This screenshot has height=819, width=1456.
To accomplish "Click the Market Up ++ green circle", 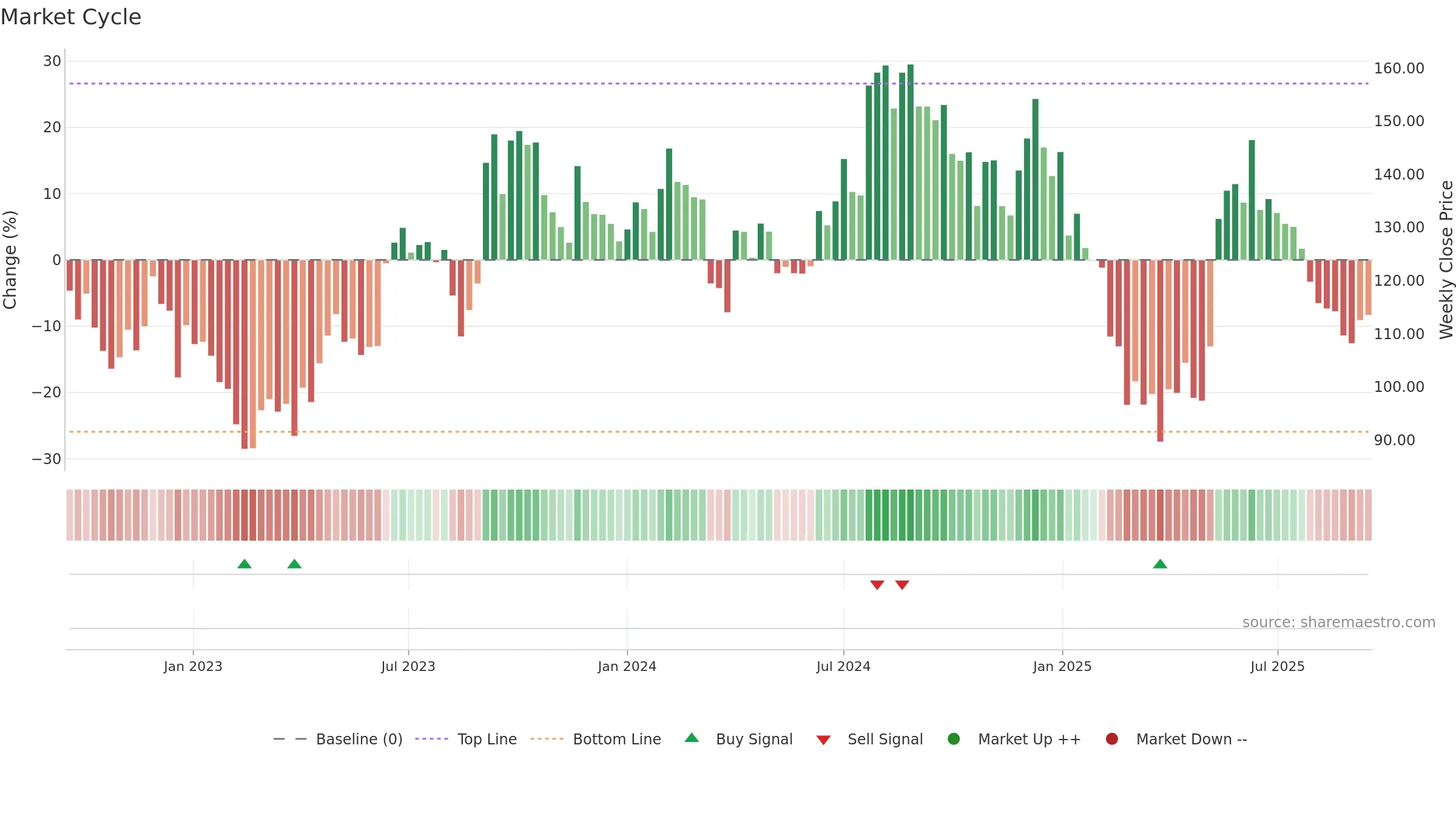I will point(954,739).
